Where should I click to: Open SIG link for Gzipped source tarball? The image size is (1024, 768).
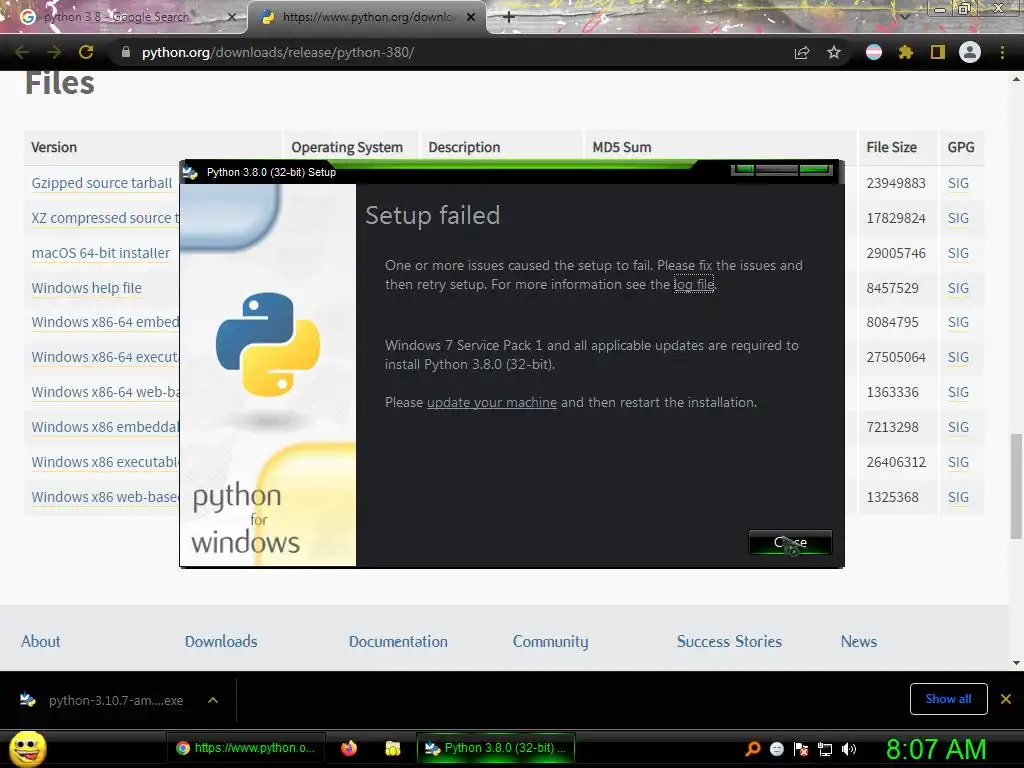(958, 184)
